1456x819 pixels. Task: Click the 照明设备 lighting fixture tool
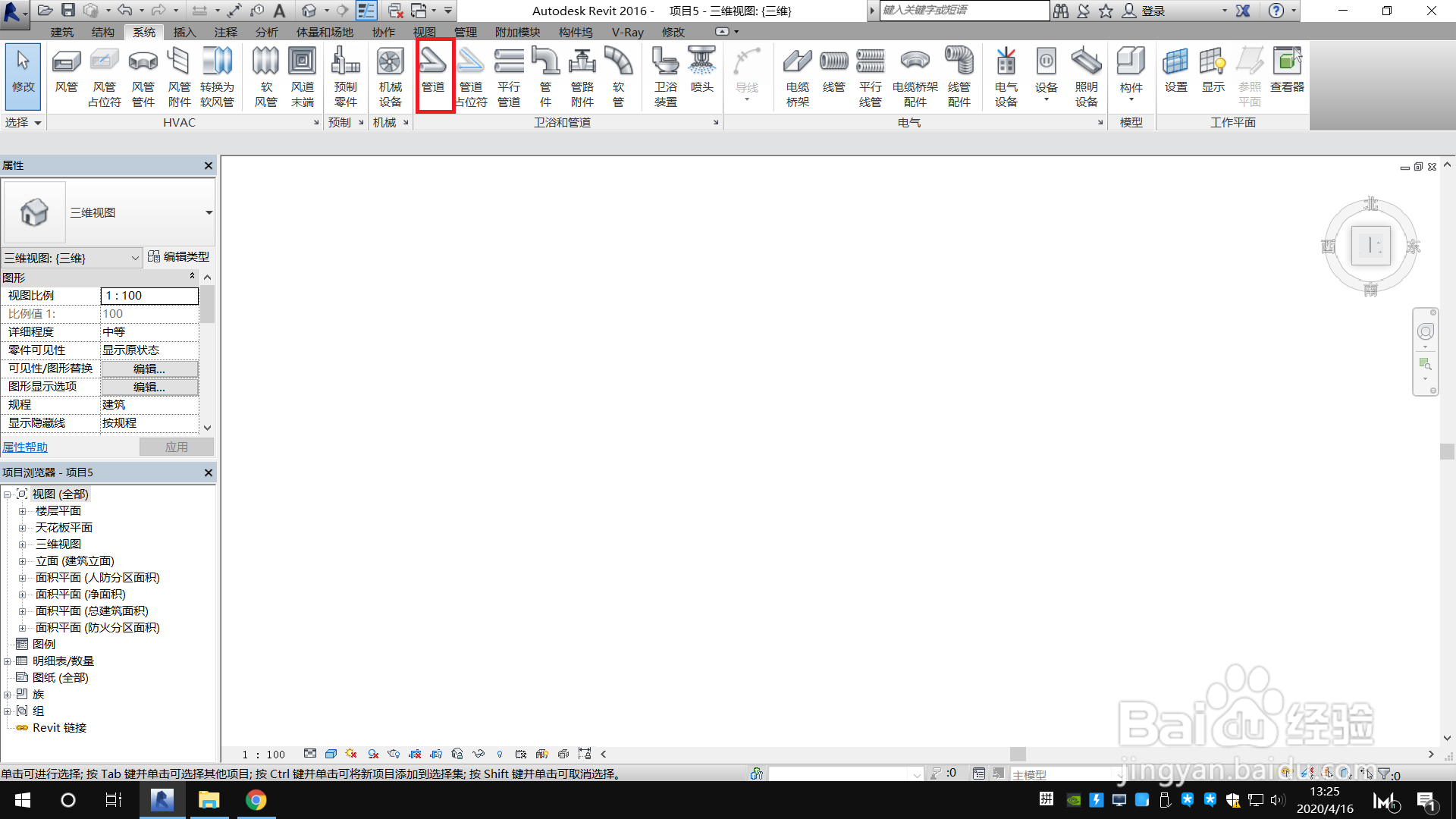coord(1086,76)
